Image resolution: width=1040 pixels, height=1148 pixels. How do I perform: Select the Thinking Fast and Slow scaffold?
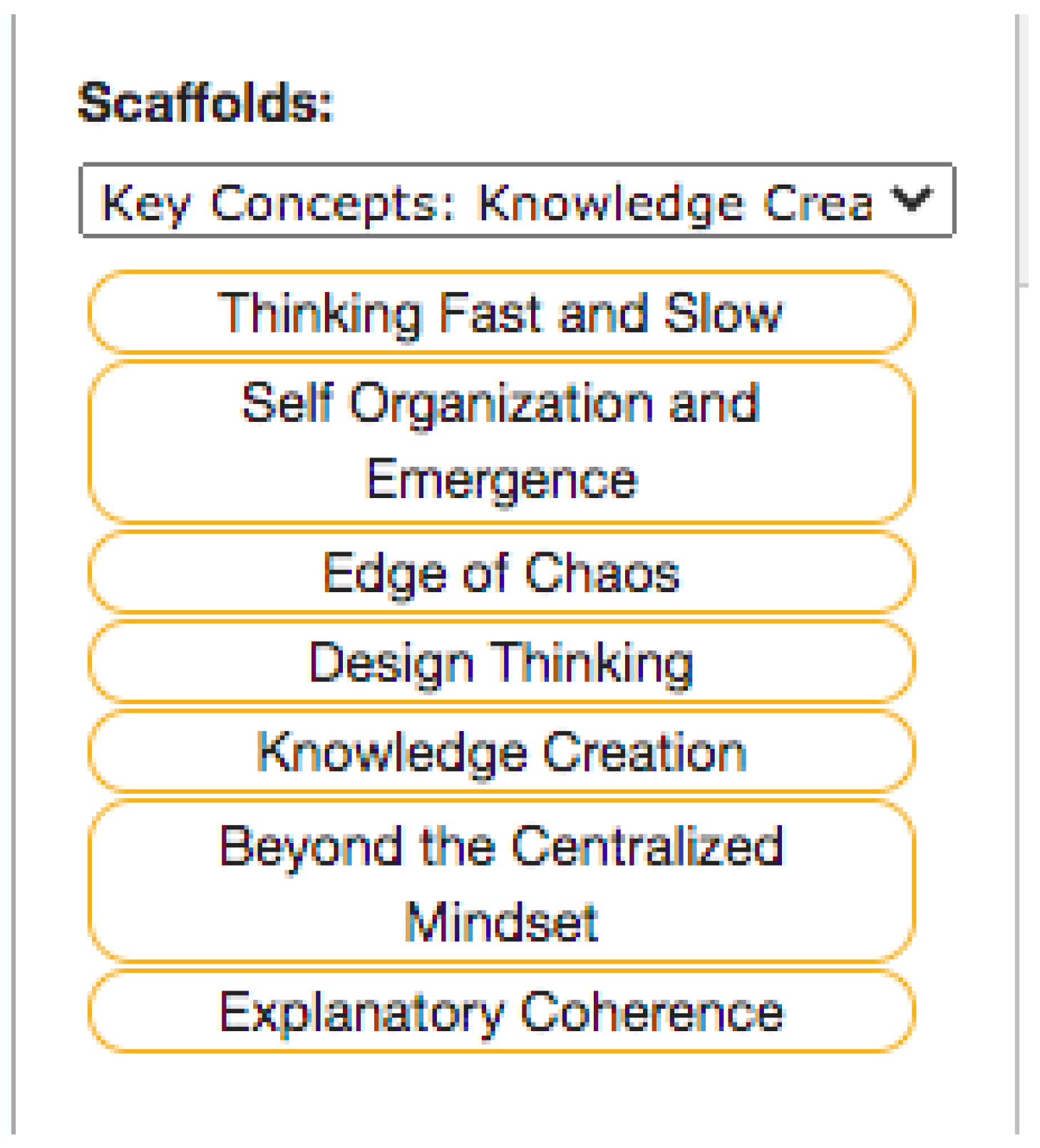coord(501,312)
